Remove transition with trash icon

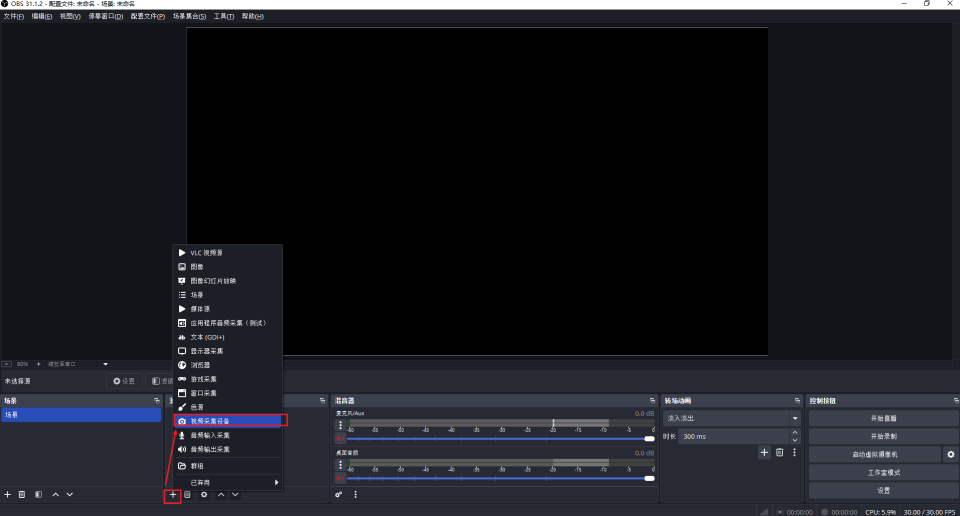tap(779, 452)
